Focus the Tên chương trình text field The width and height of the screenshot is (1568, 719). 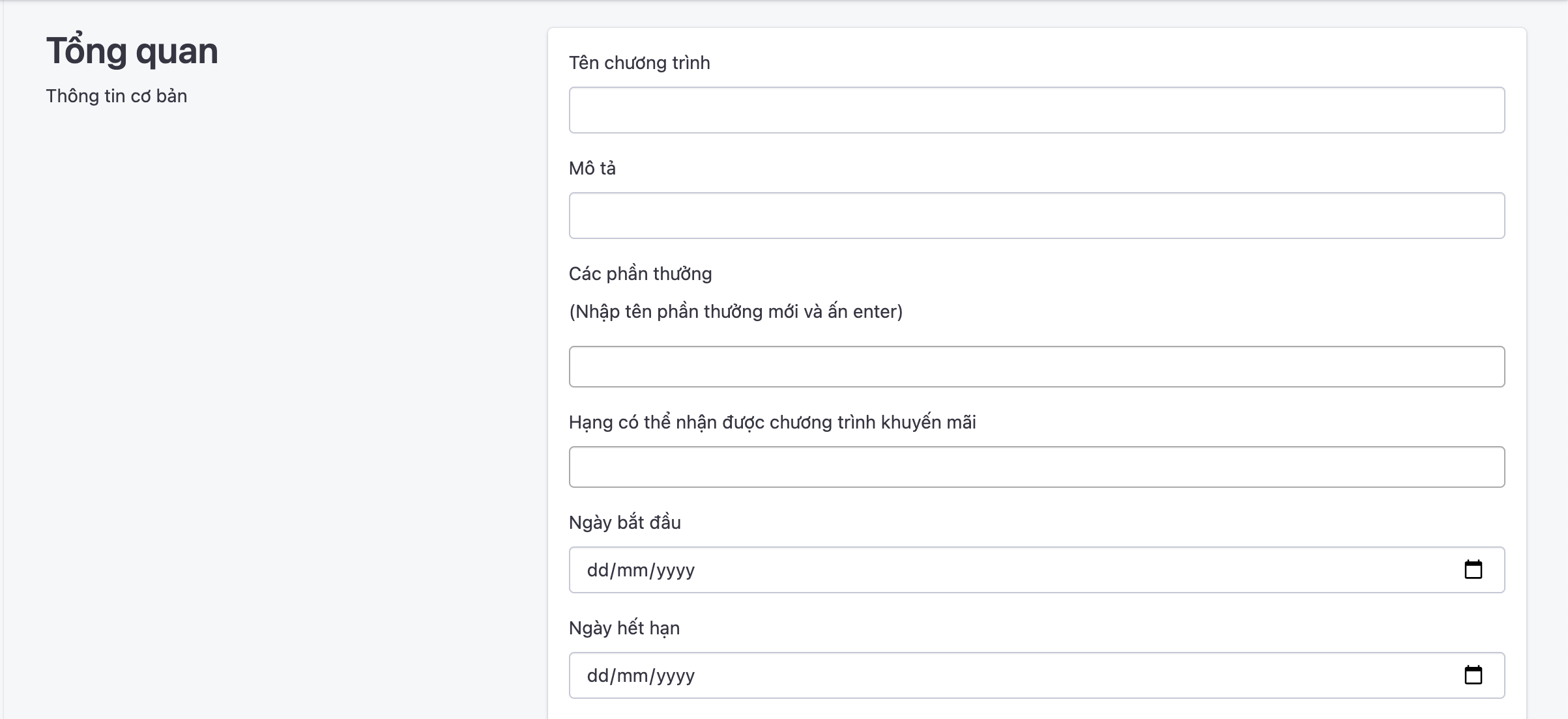[x=1036, y=110]
